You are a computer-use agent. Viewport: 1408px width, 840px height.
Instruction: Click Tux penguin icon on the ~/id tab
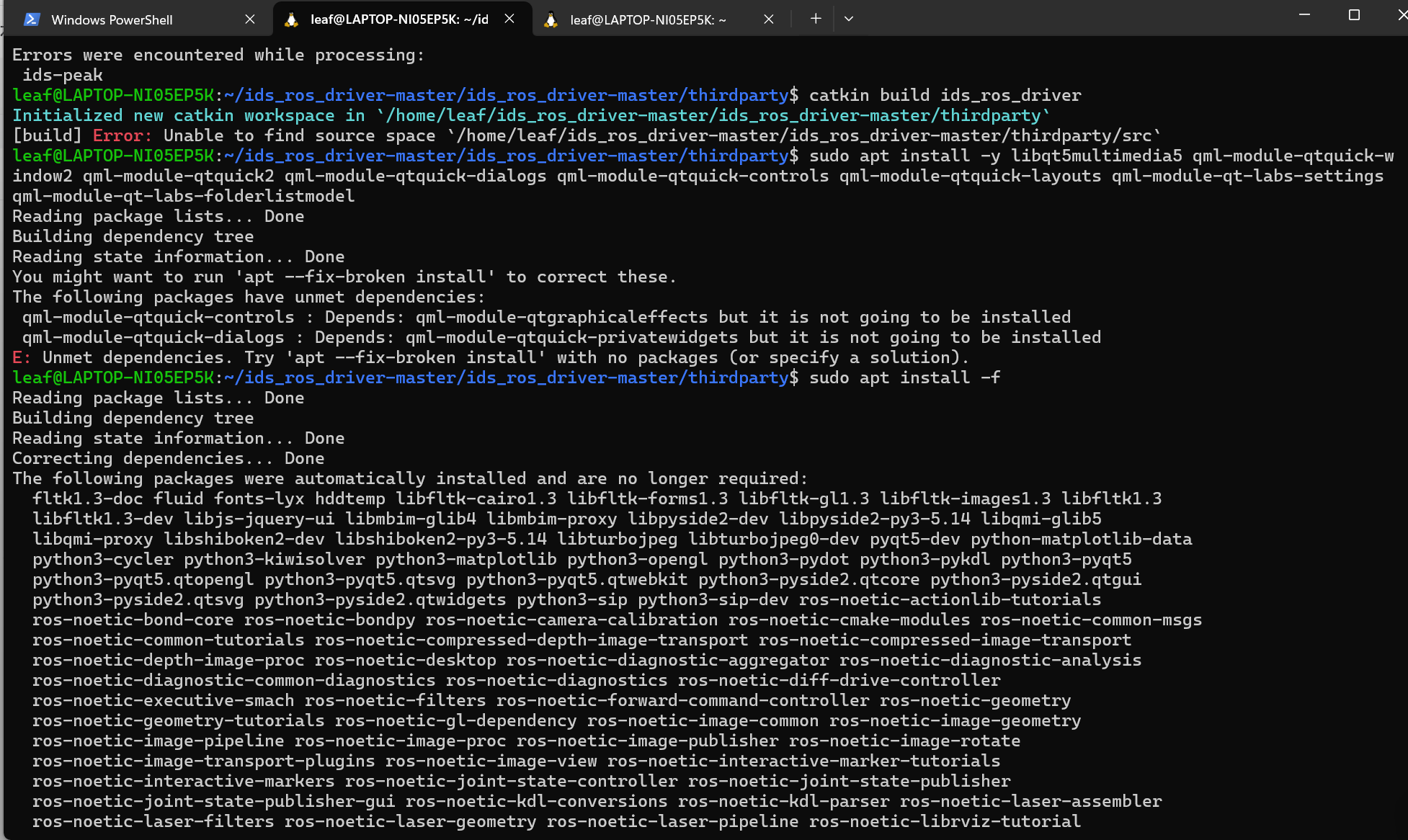(x=292, y=19)
